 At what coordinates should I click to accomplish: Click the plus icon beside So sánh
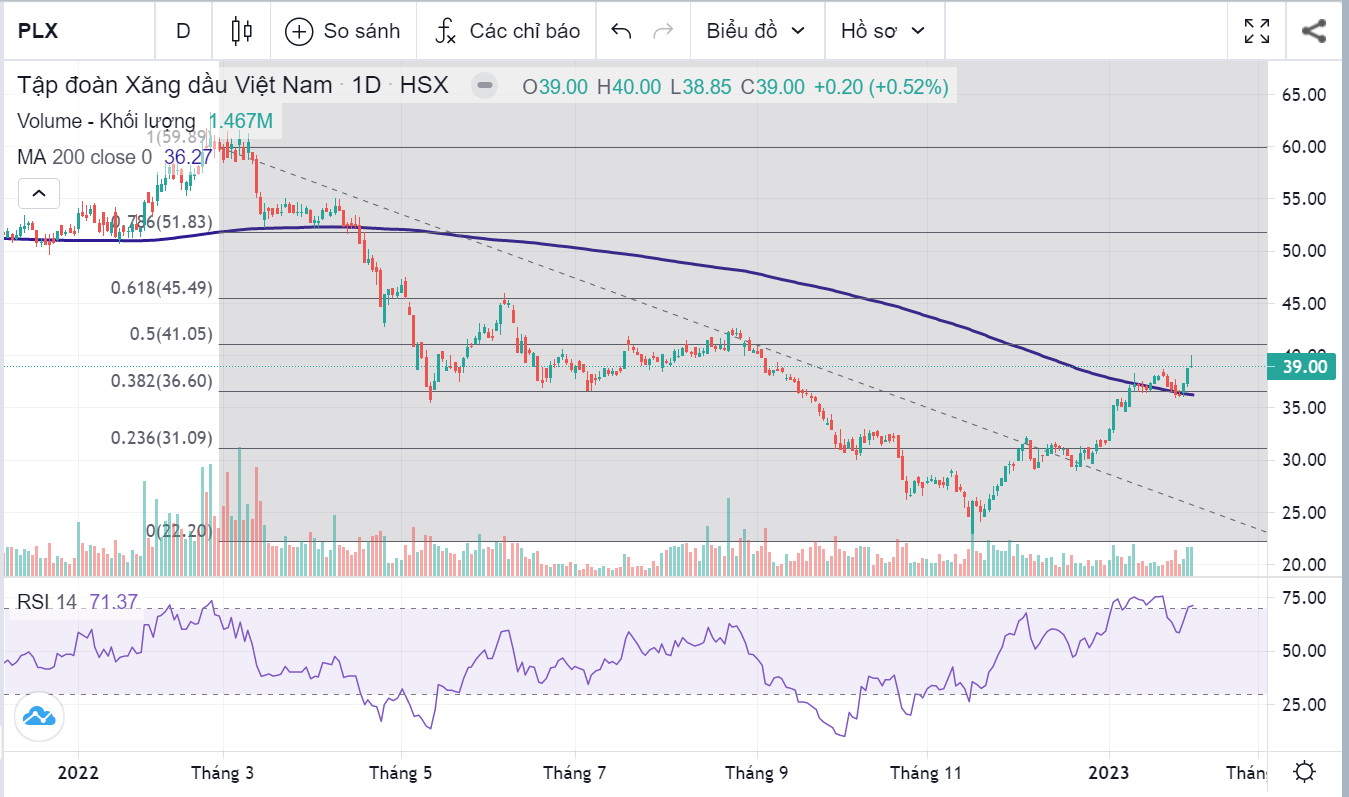coord(299,31)
